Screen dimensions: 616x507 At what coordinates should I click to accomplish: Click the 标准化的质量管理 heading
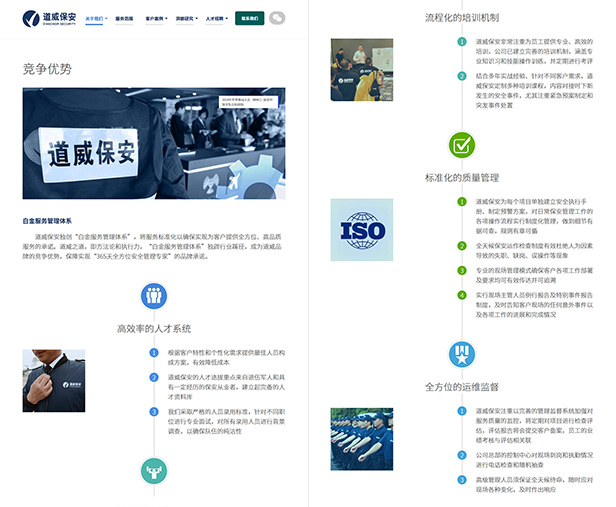462,178
